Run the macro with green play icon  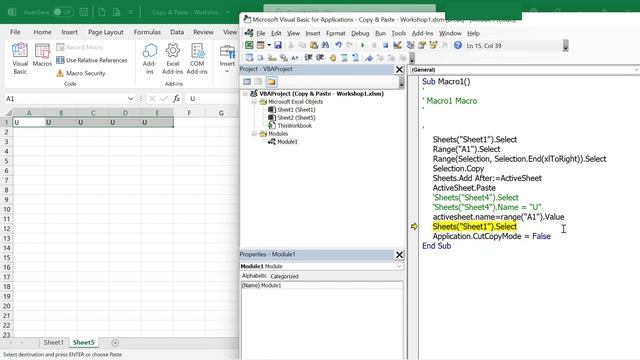pyautogui.click(x=362, y=45)
